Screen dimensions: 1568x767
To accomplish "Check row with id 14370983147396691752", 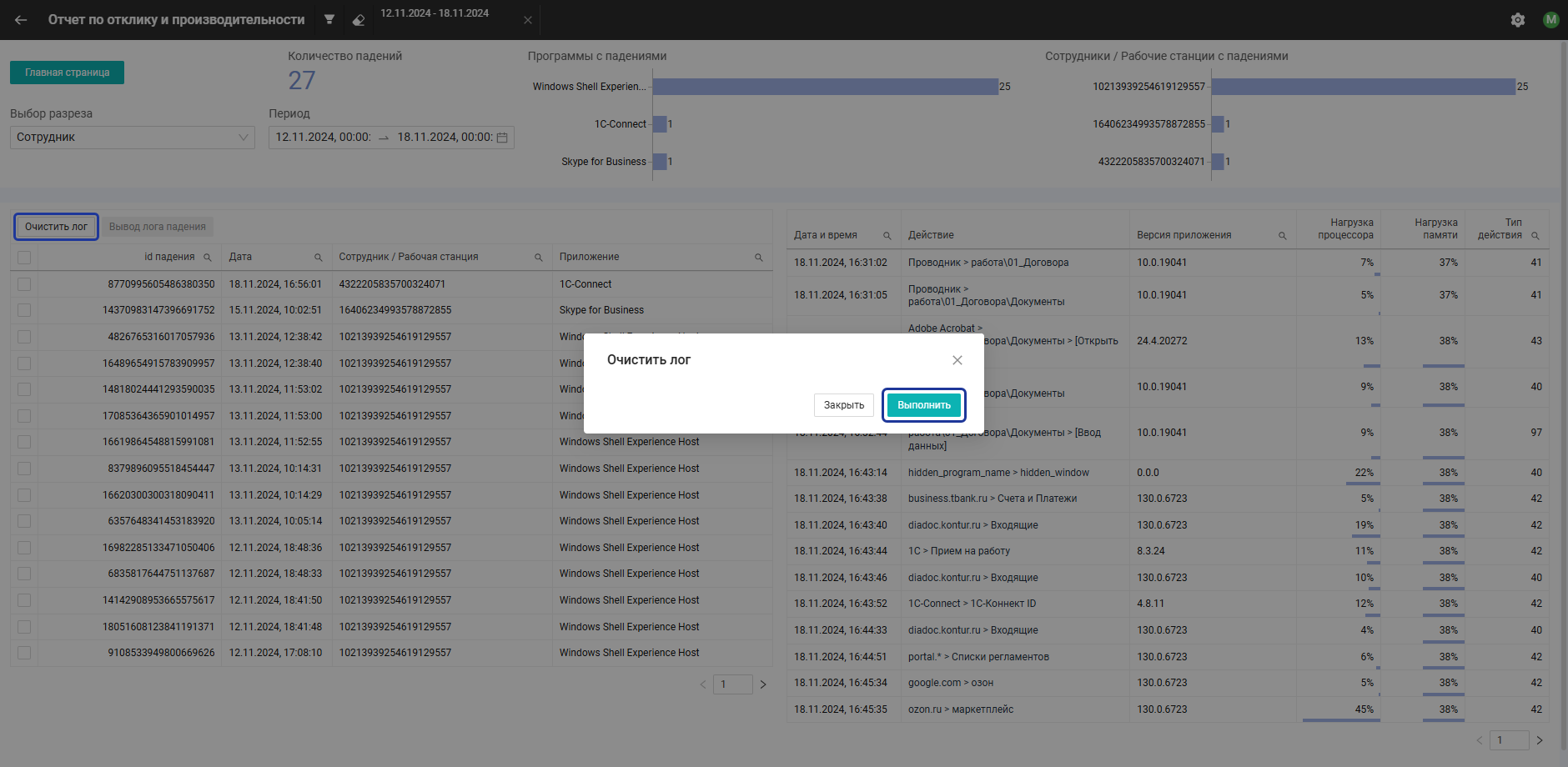I will click(24, 310).
